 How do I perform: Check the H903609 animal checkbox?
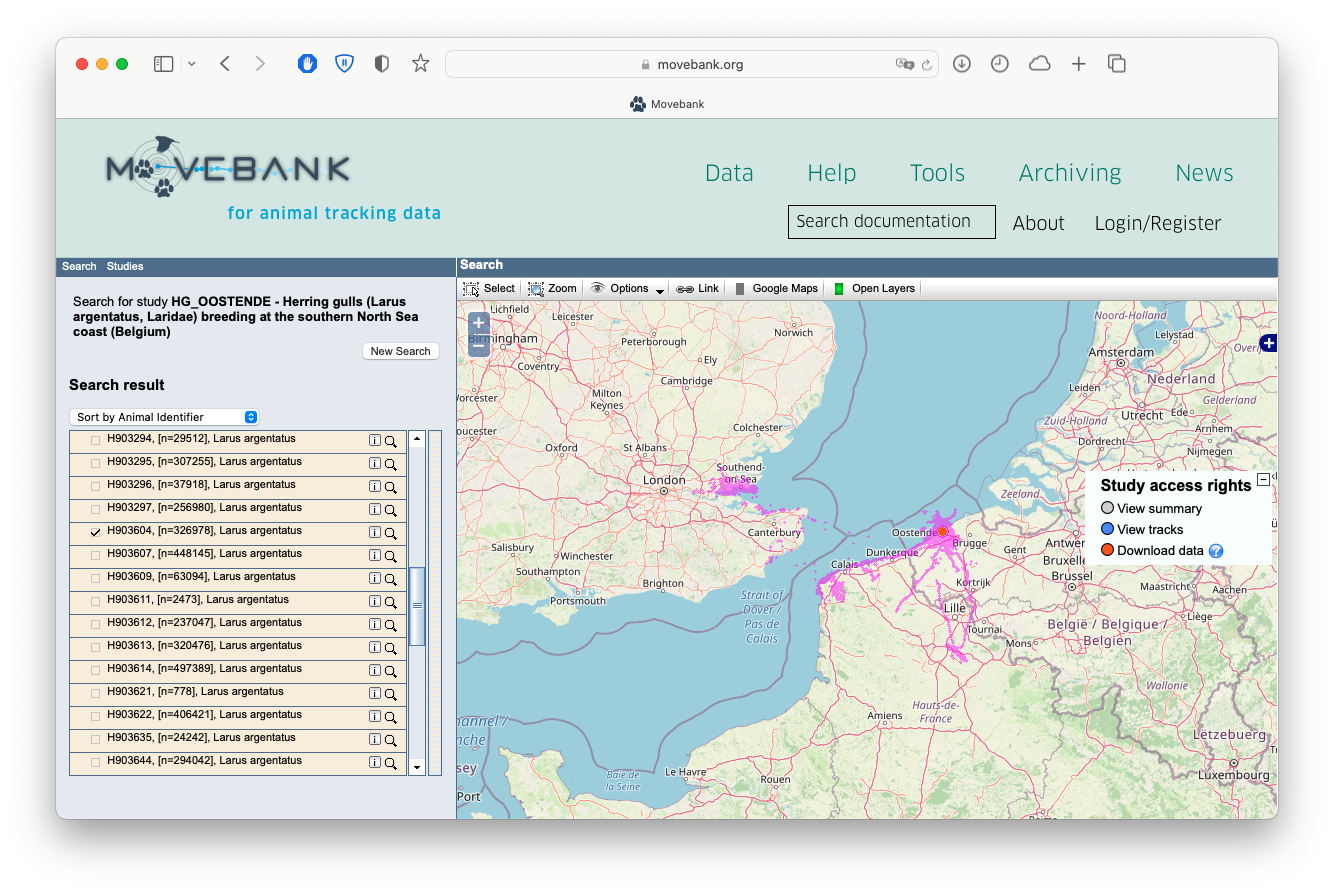coord(96,579)
